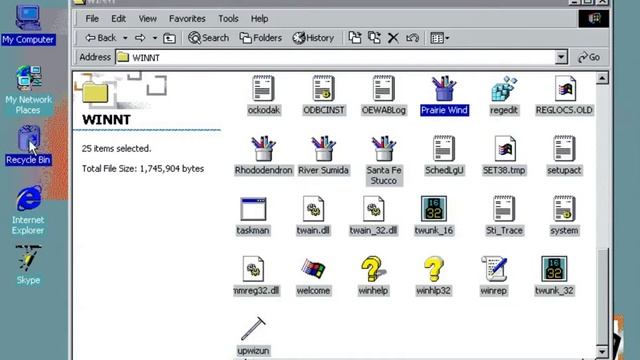Select the winhlp32 help icon
The width and height of the screenshot is (640, 360).
(433, 269)
